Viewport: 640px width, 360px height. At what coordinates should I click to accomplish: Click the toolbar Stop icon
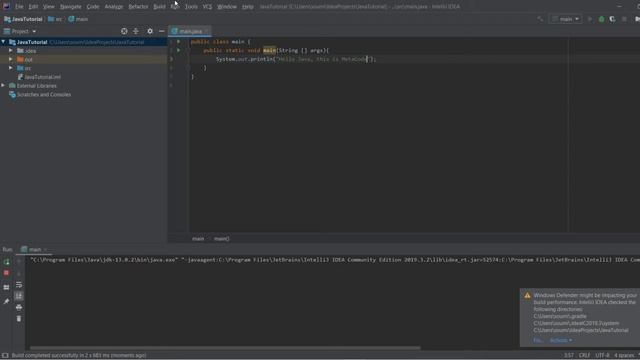pos(624,19)
